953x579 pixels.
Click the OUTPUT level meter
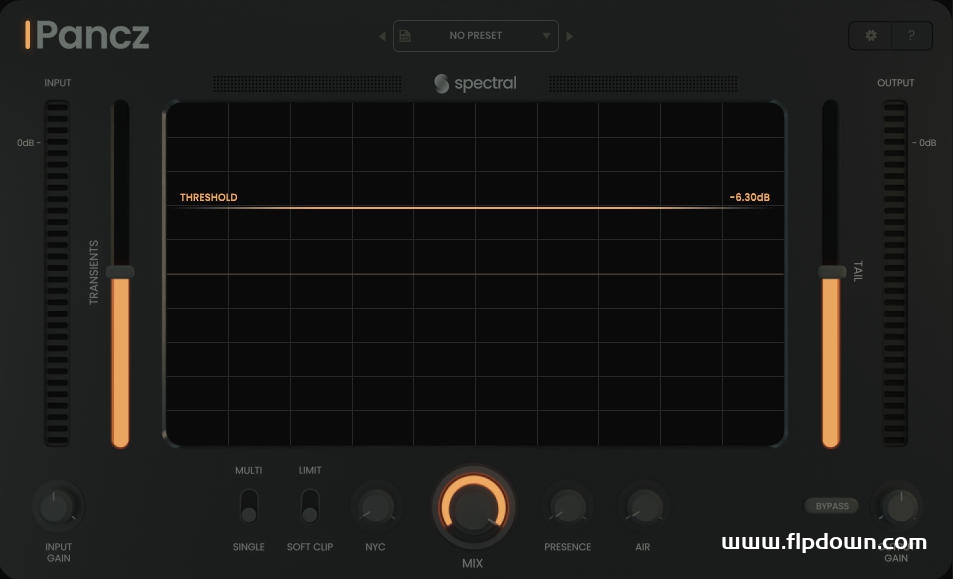(x=895, y=273)
